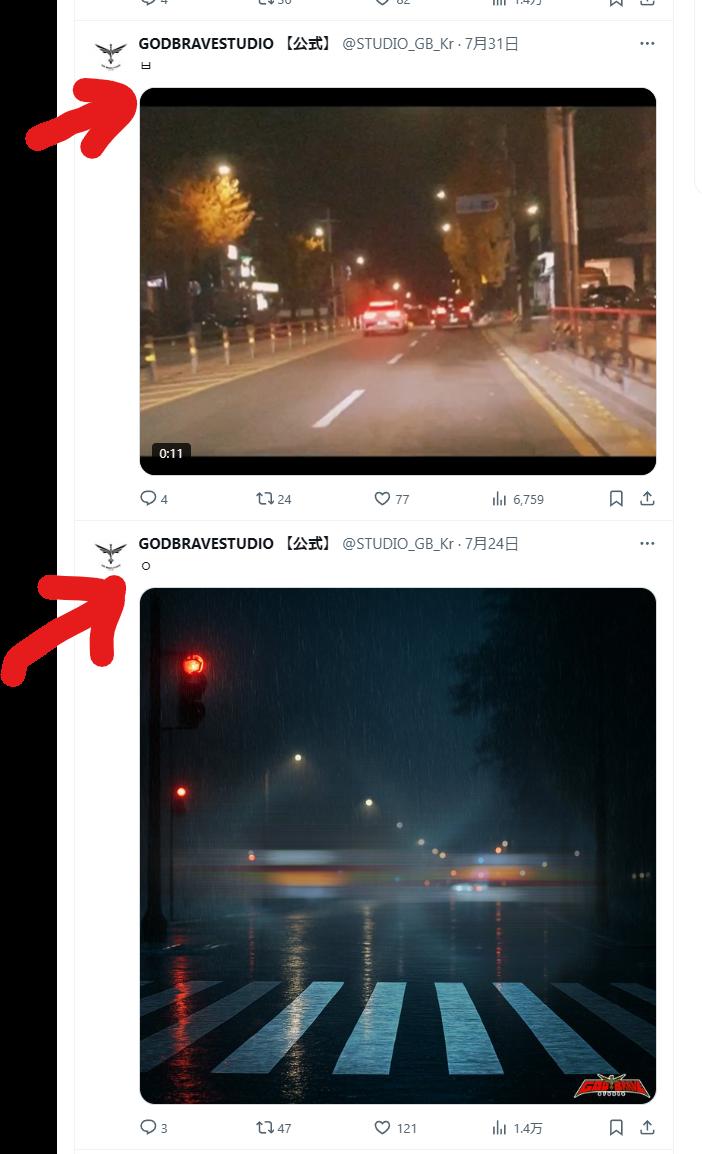
Task: Click the avatar on the July 24 post
Action: (110, 554)
